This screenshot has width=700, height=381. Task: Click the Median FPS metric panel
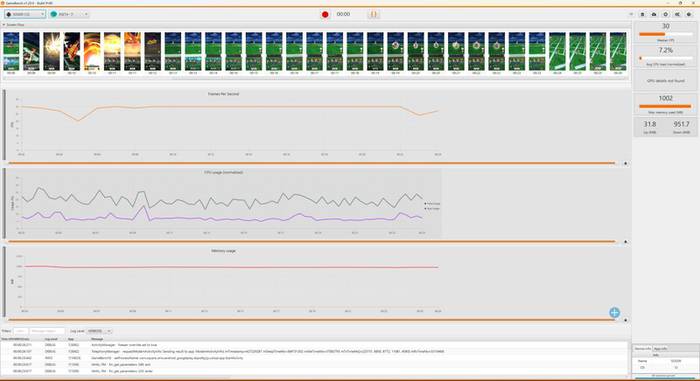665,32
